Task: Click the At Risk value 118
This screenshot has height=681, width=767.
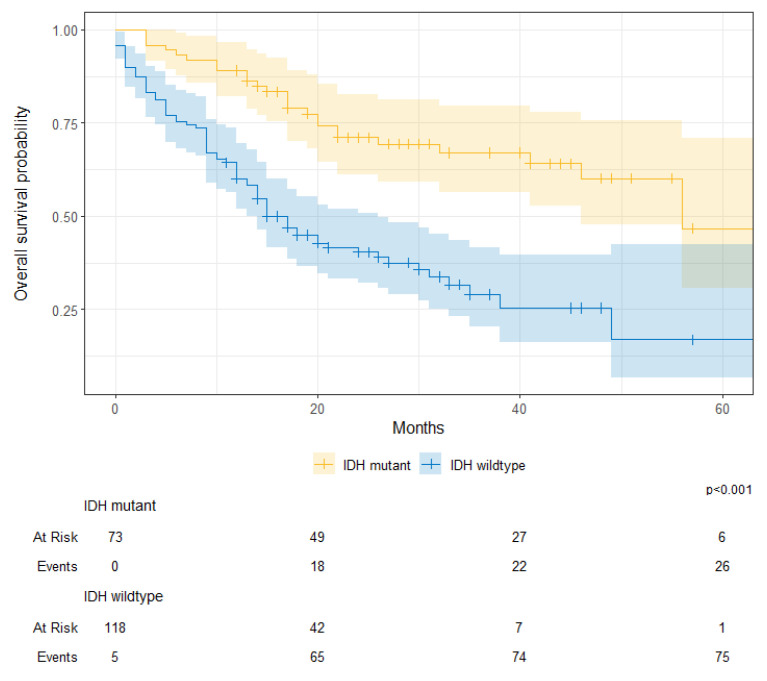Action: click(x=115, y=628)
